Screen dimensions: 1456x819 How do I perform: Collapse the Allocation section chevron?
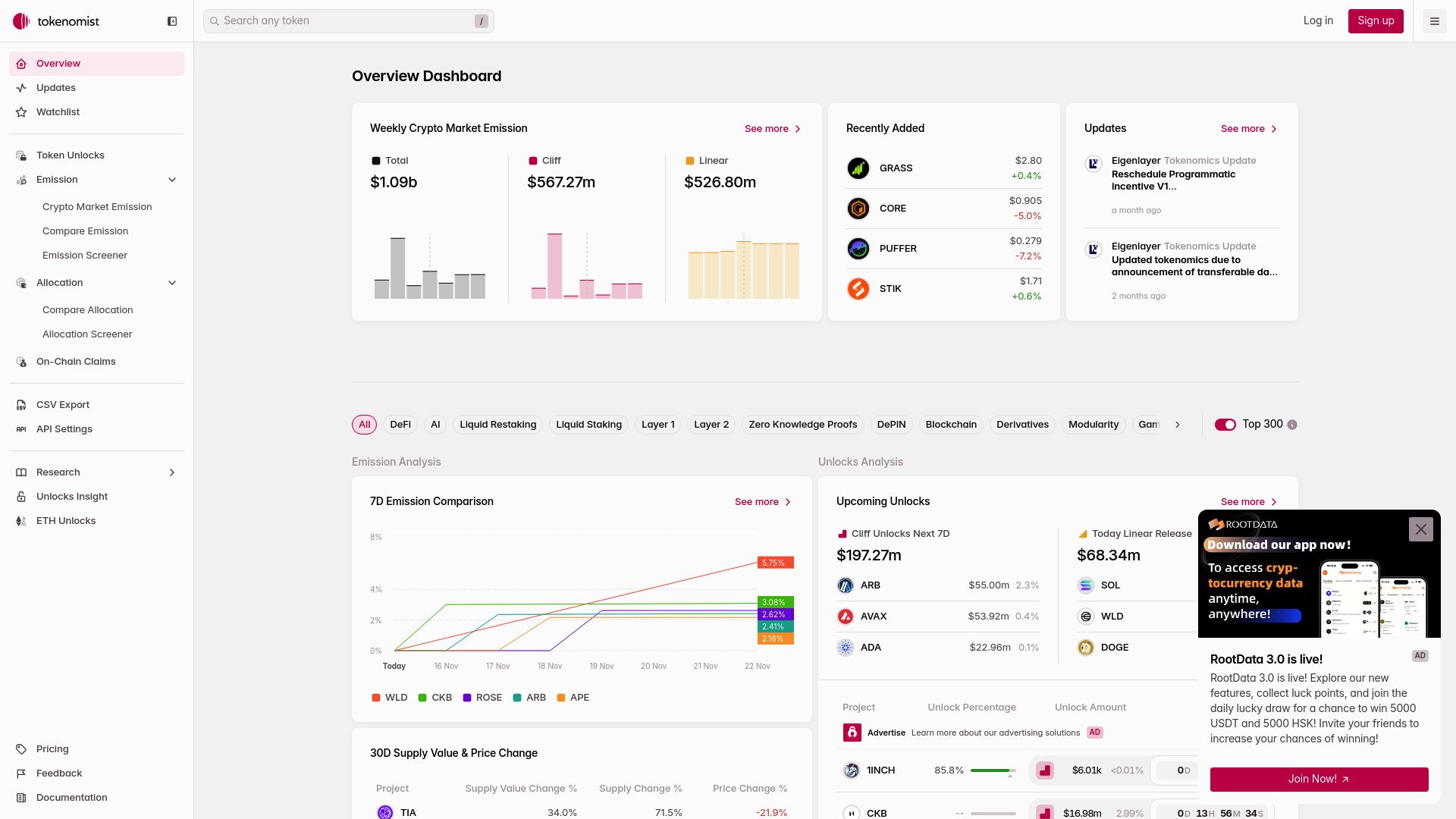tap(172, 283)
